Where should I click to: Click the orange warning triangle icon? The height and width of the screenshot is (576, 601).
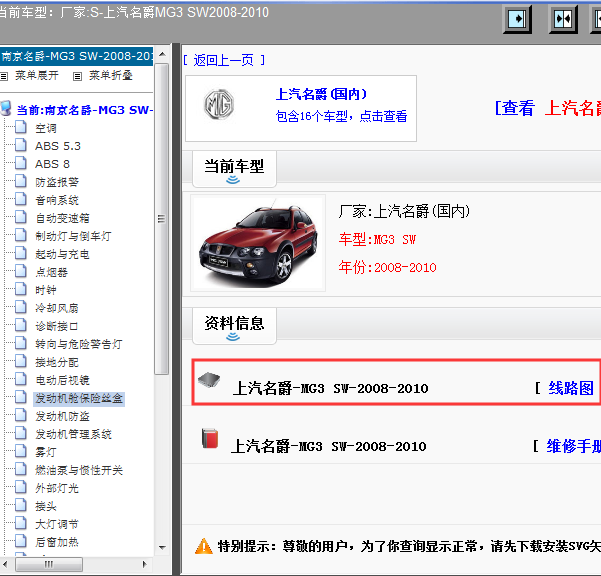point(204,546)
